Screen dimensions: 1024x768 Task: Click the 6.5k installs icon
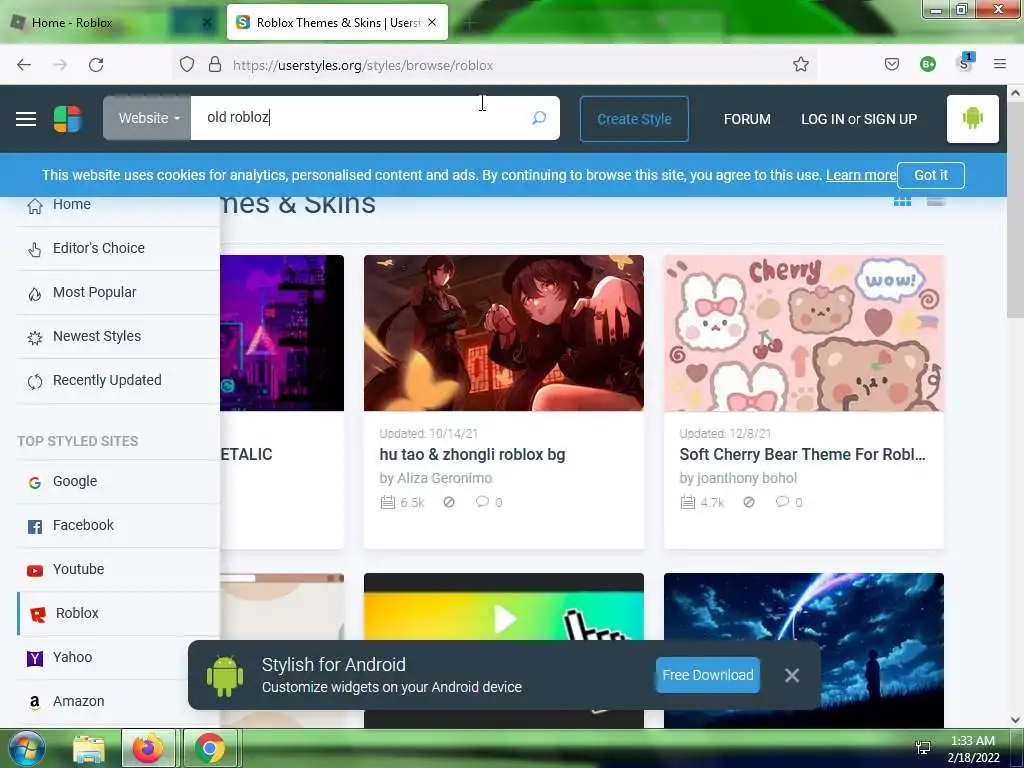(x=388, y=502)
